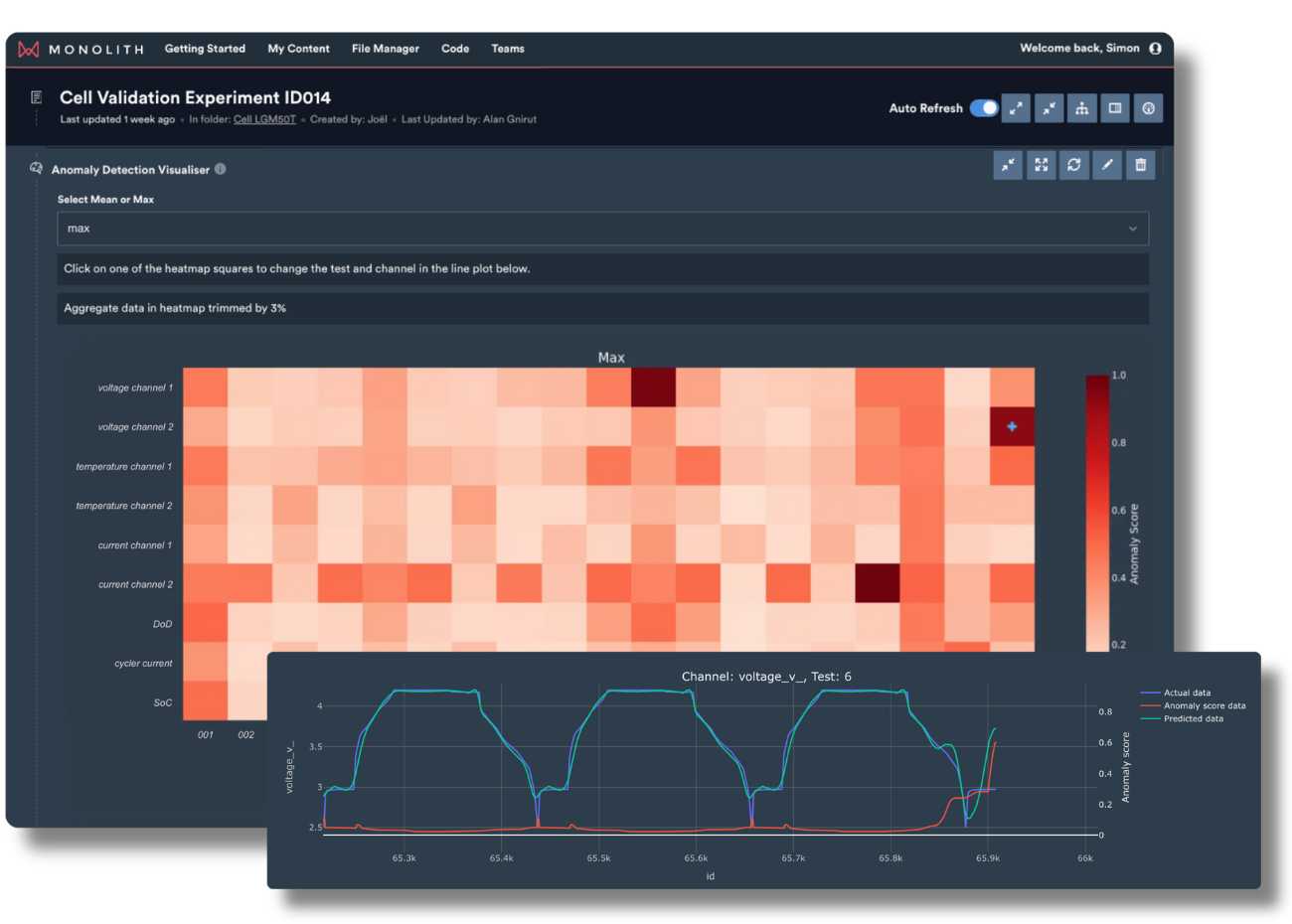Click the 'Aggregate data in heatmap trimmed by 3%' note
Image resolution: width=1292 pixels, height=924 pixels.
[175, 308]
